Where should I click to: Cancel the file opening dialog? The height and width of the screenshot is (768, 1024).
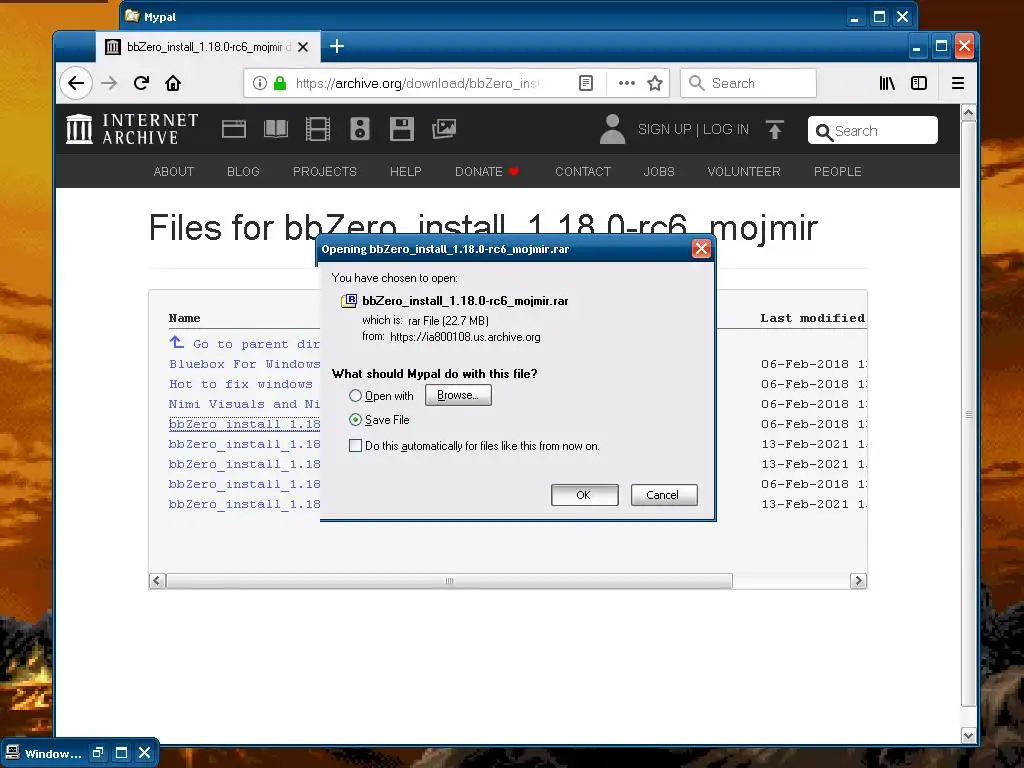coord(664,495)
